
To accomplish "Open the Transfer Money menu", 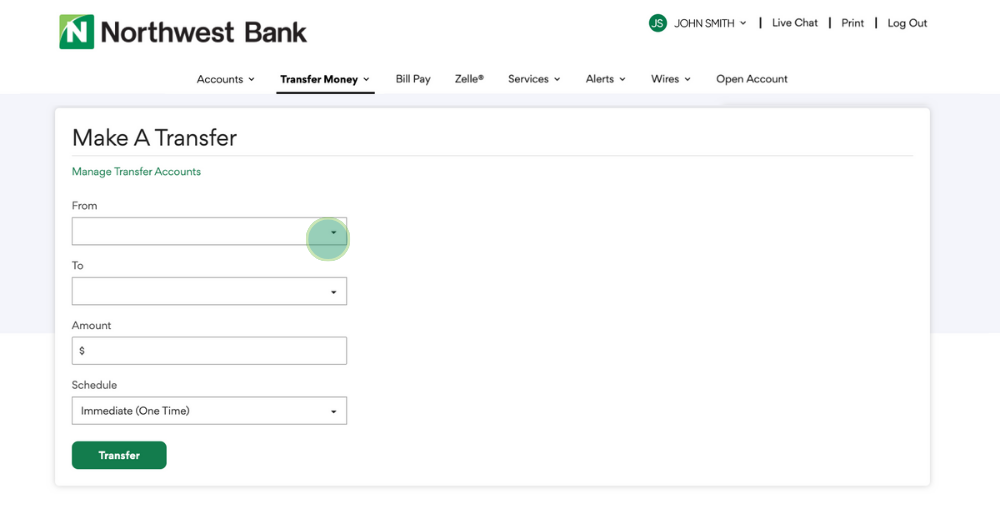I will pos(325,79).
